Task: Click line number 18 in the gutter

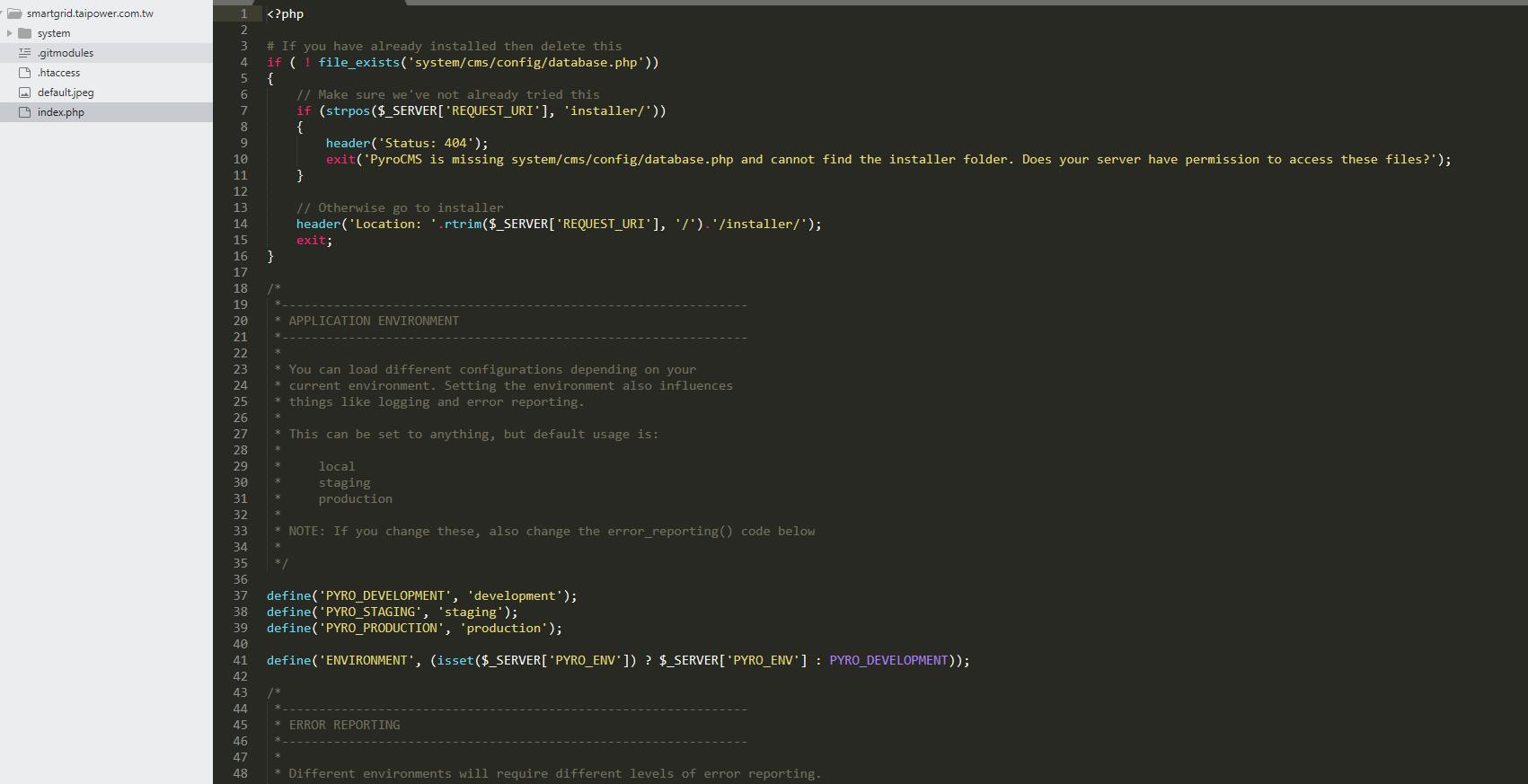Action: [240, 288]
